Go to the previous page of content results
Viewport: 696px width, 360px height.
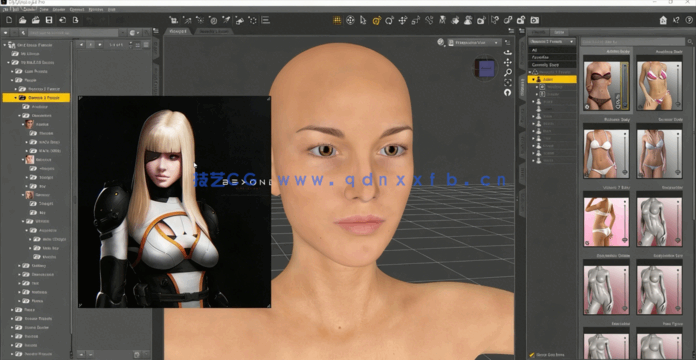click(81, 44)
